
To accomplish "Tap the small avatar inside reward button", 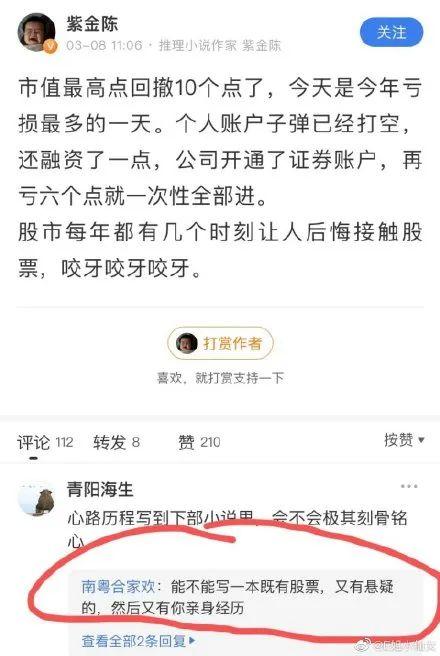I will [187, 343].
